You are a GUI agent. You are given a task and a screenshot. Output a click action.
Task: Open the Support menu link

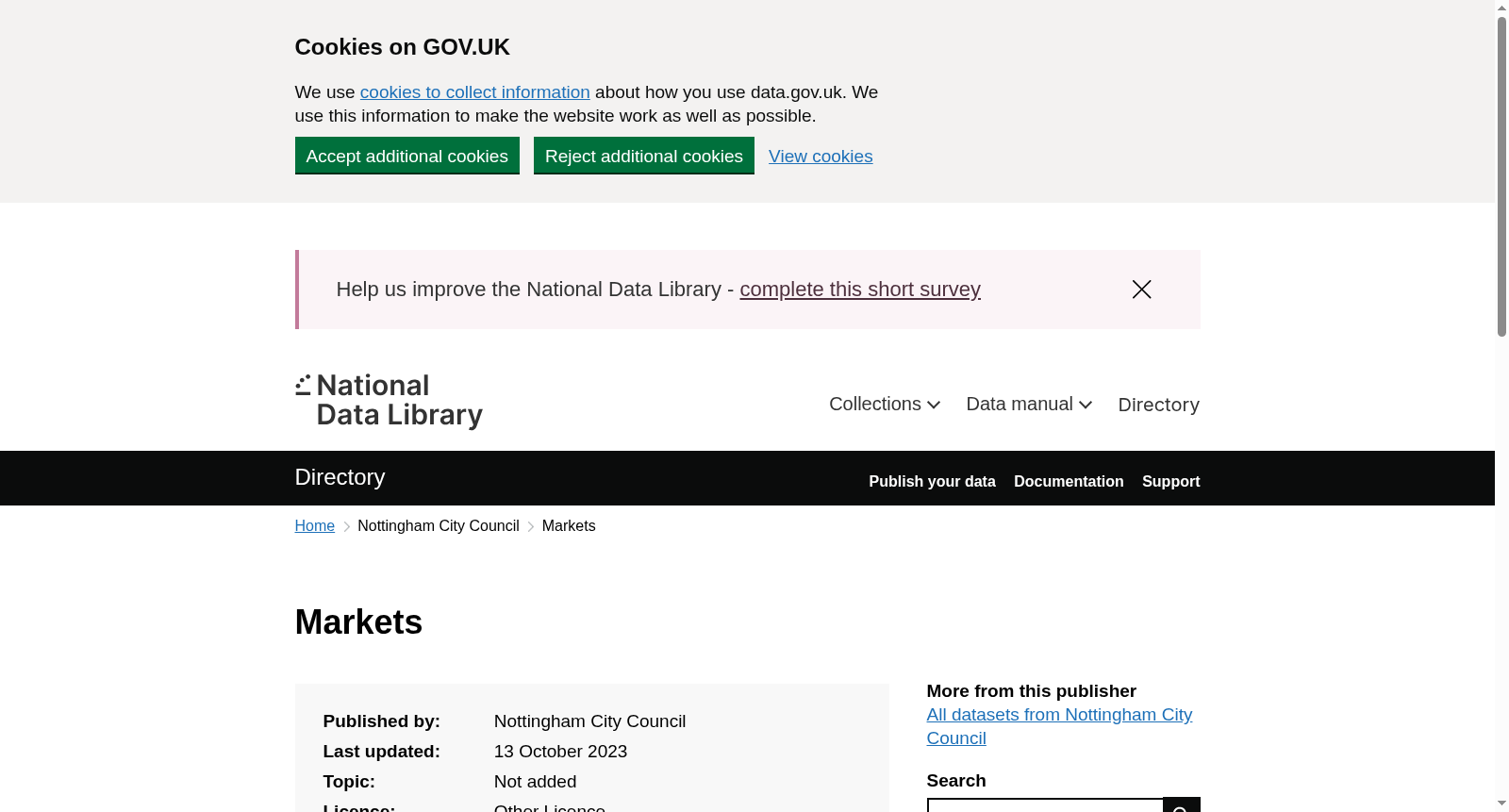[x=1170, y=482]
